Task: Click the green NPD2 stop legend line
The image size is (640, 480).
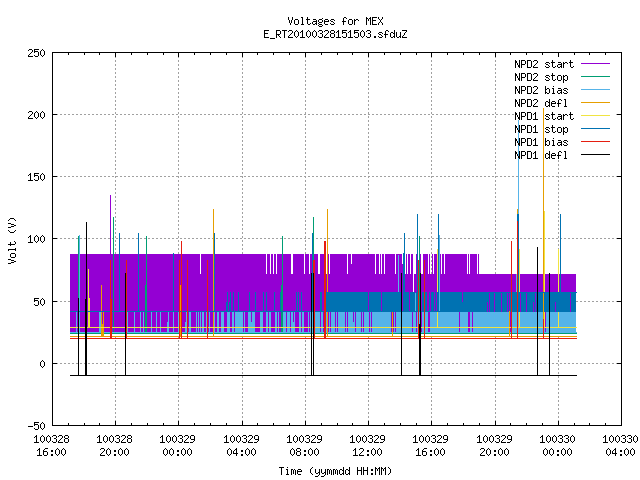Action: (x=595, y=77)
